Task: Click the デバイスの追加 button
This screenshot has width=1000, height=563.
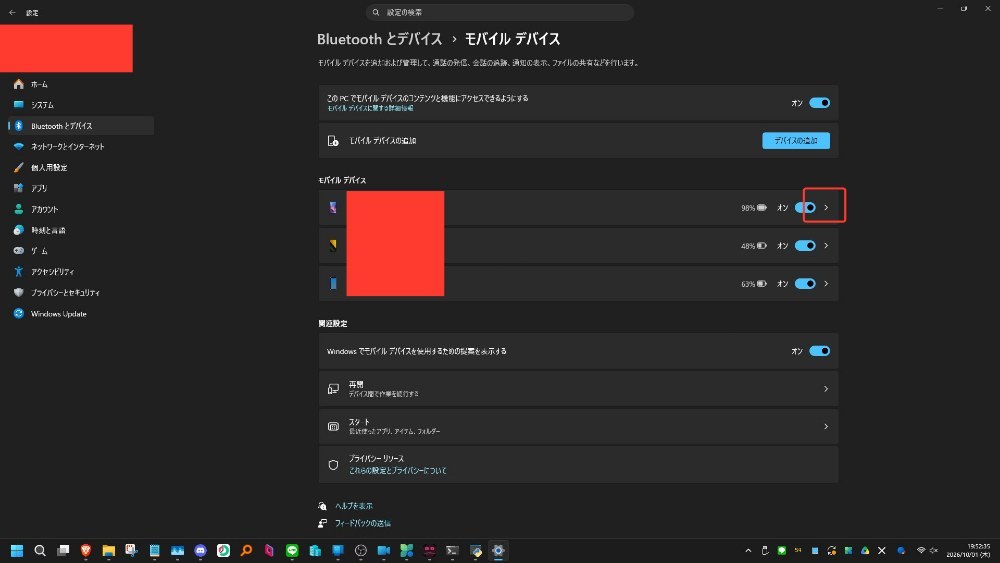Action: (x=796, y=140)
